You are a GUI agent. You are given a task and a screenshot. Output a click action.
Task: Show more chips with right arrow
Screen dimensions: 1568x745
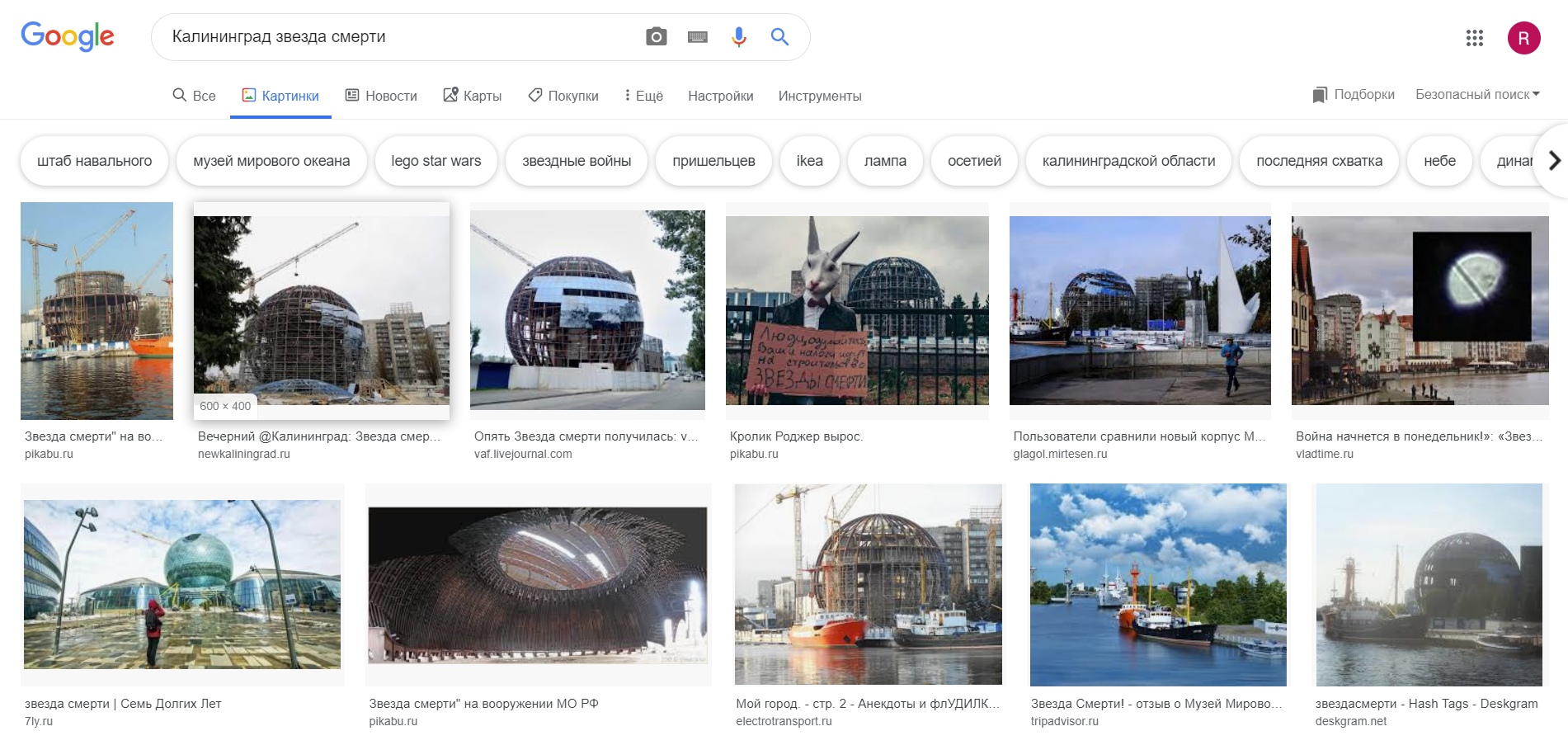1554,161
